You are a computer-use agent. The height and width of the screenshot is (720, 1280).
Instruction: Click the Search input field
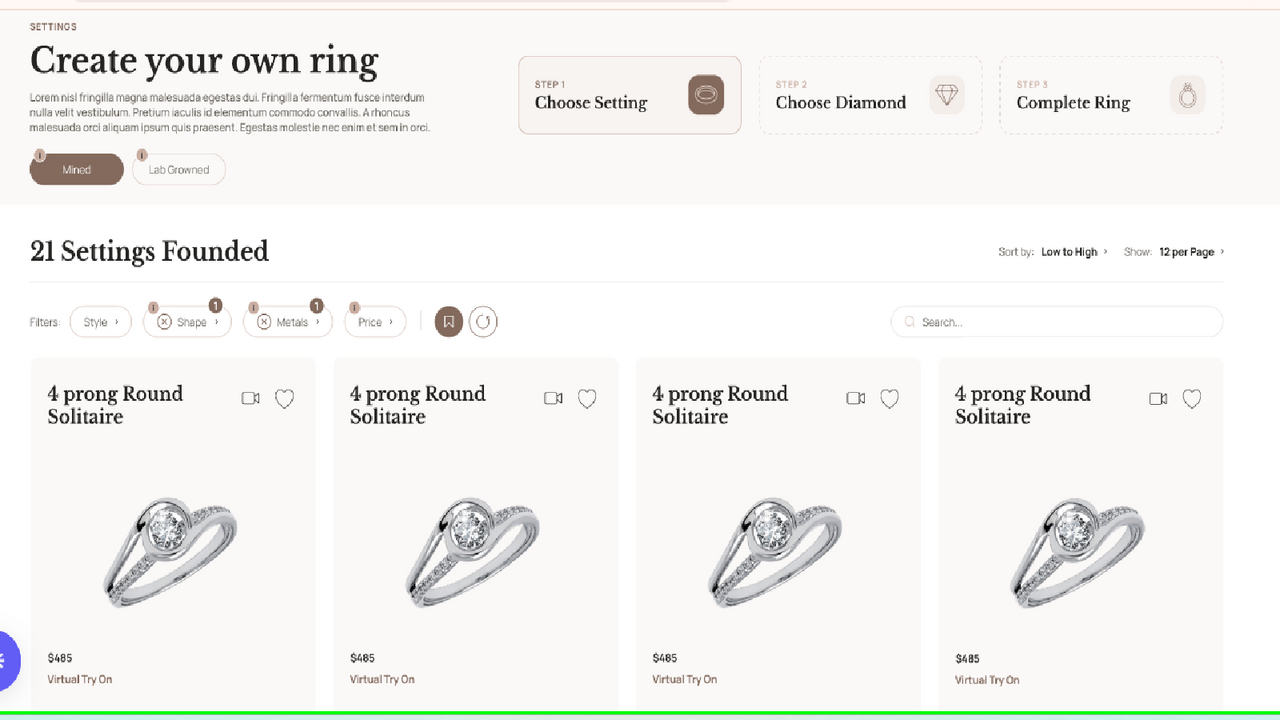[x=1056, y=322]
